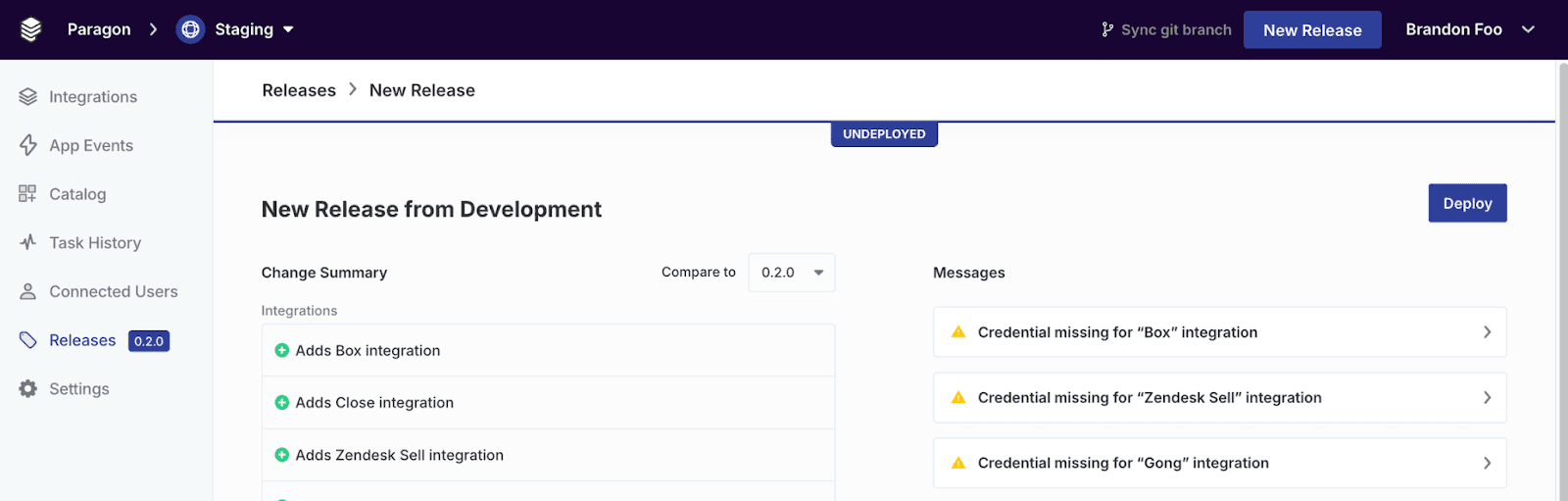This screenshot has height=501, width=1568.
Task: Click the Paragon stacked-layers logo icon
Action: pyautogui.click(x=30, y=29)
